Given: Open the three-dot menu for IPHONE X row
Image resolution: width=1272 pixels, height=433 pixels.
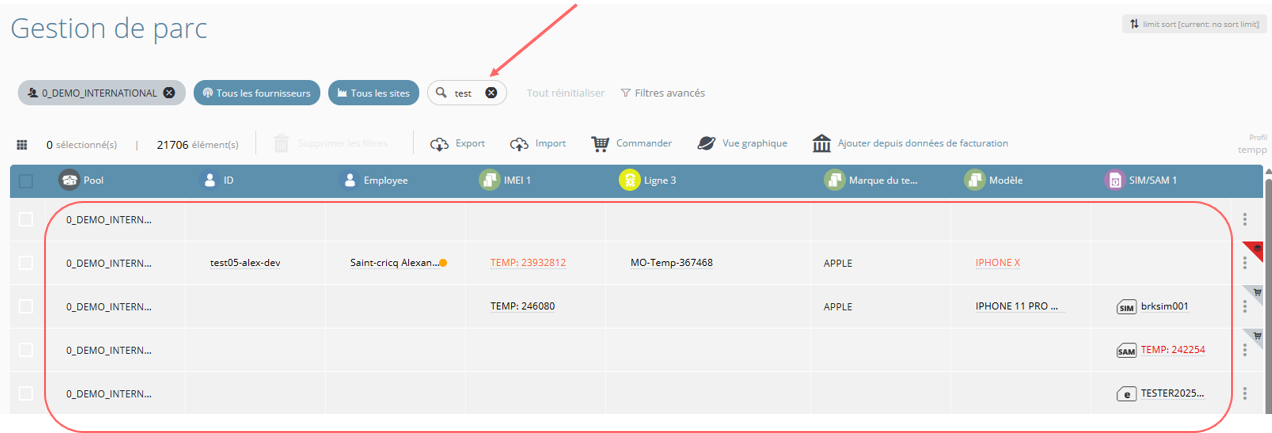Looking at the screenshot, I should tap(1245, 263).
